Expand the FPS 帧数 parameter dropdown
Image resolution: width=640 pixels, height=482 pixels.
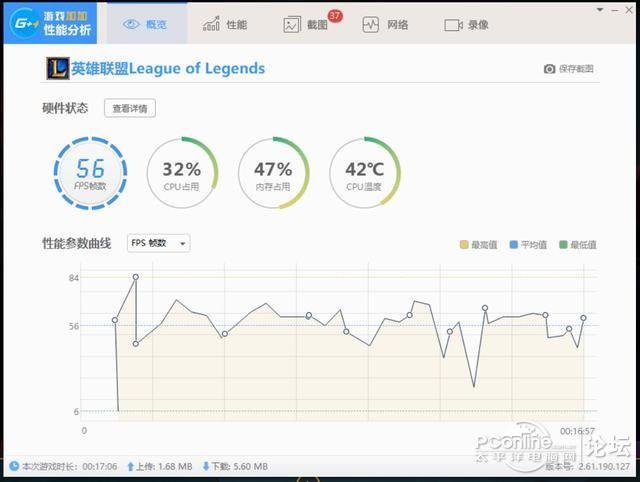click(158, 243)
